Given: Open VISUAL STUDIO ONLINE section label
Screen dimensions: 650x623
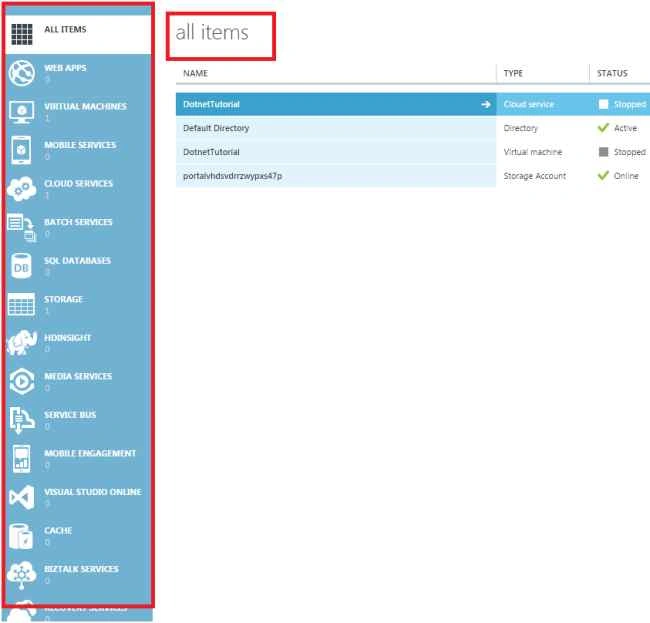Looking at the screenshot, I should 93,492.
